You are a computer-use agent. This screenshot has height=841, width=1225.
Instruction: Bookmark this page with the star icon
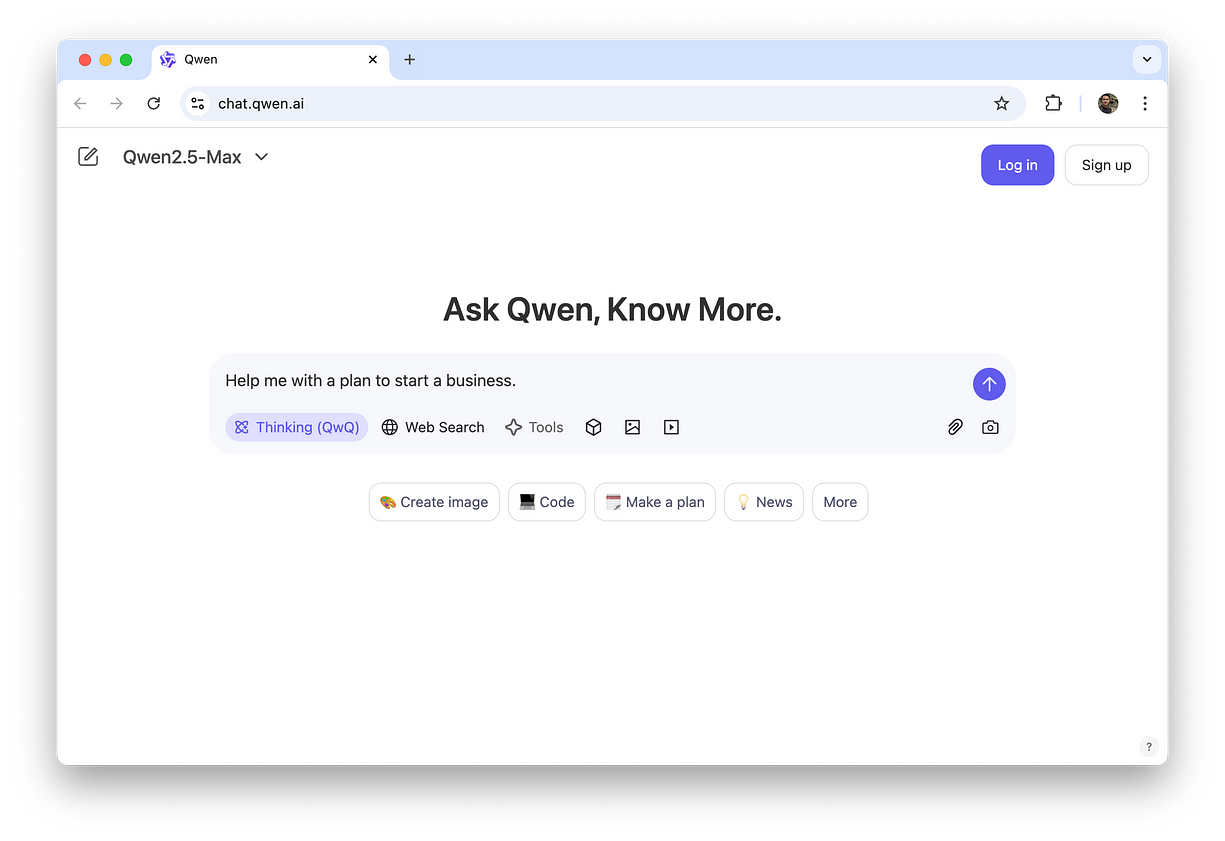point(1001,103)
